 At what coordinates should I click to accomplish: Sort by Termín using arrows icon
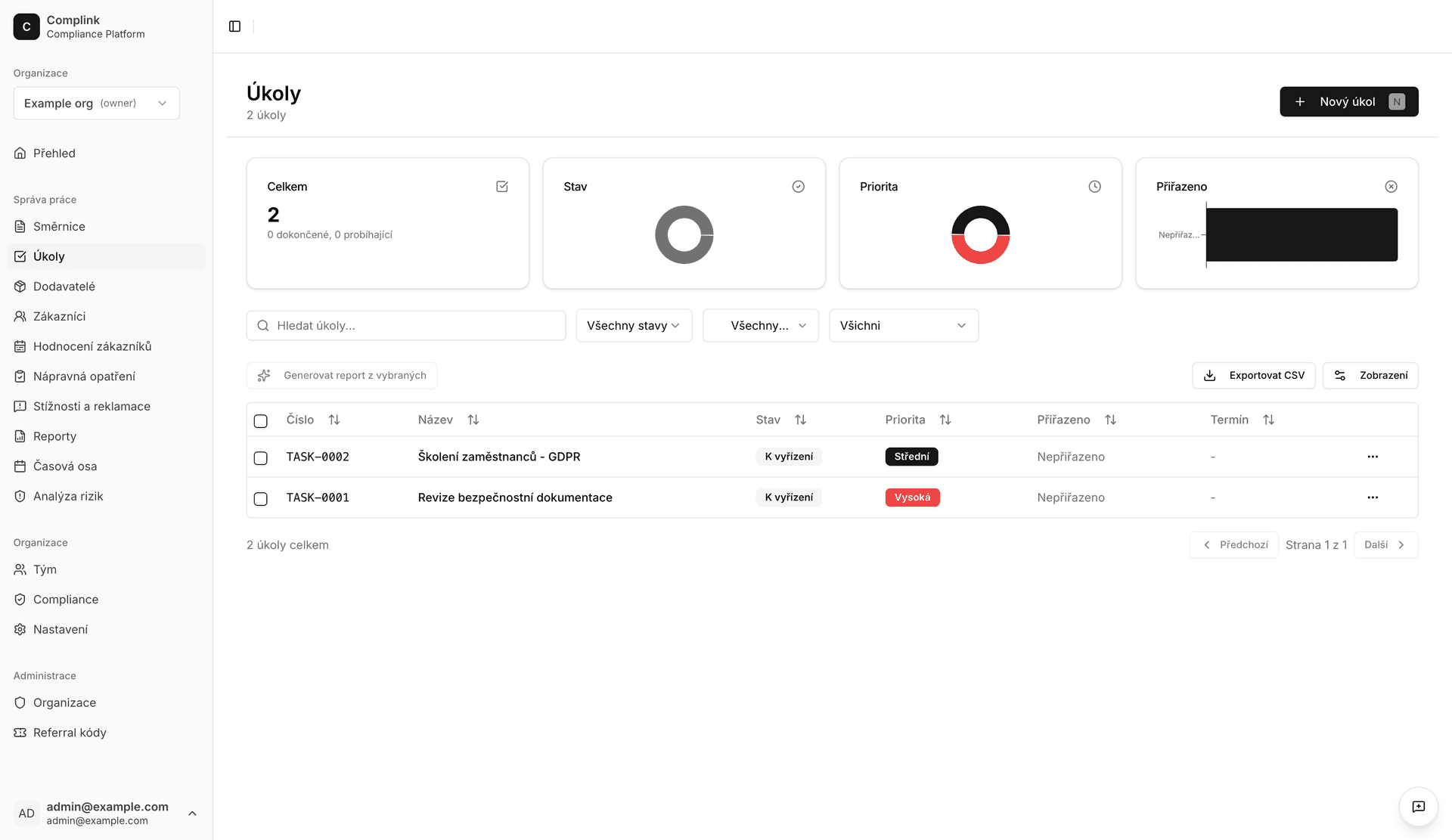(1269, 420)
